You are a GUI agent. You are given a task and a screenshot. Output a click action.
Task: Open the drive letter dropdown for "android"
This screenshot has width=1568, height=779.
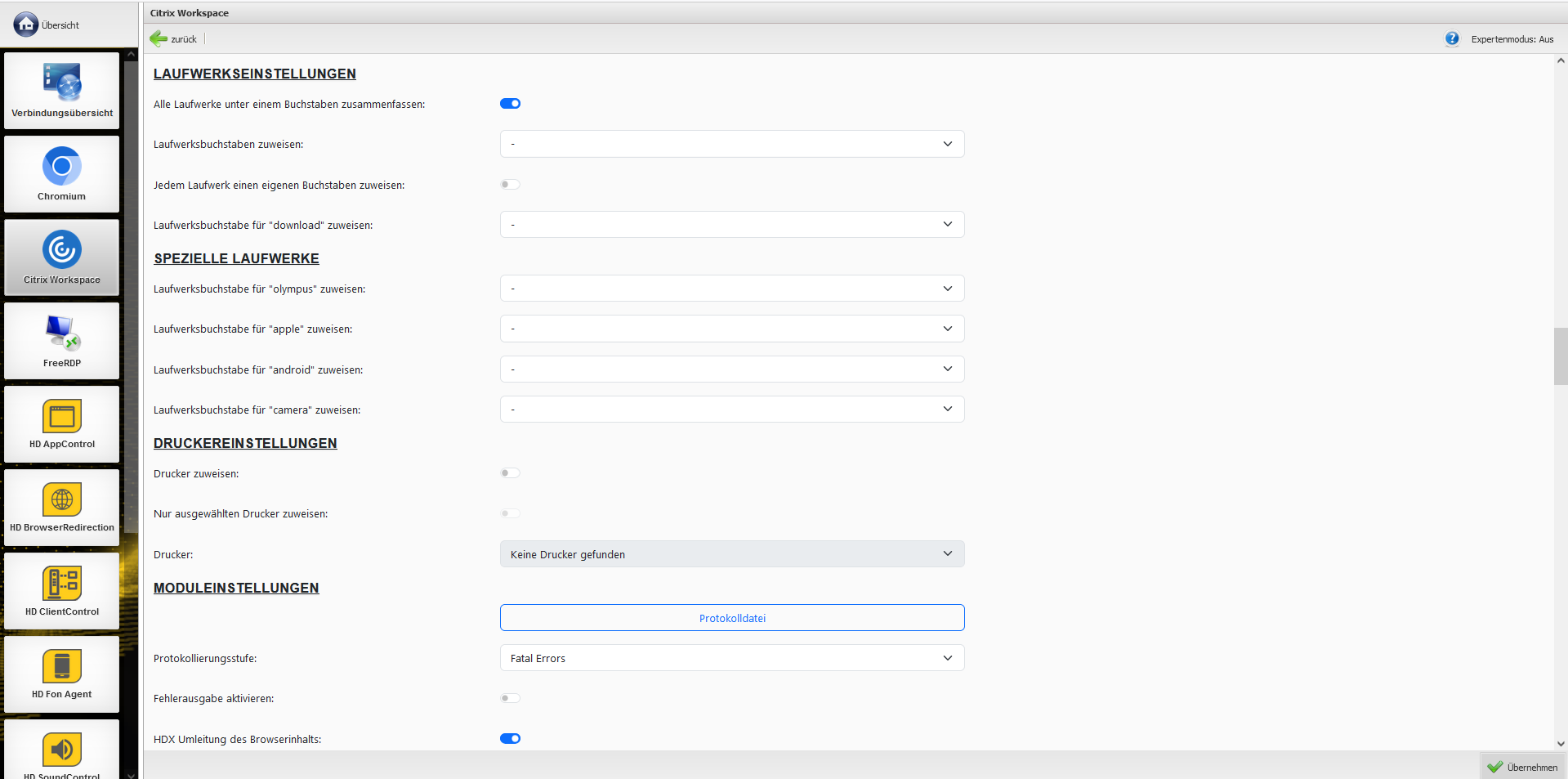pos(732,369)
